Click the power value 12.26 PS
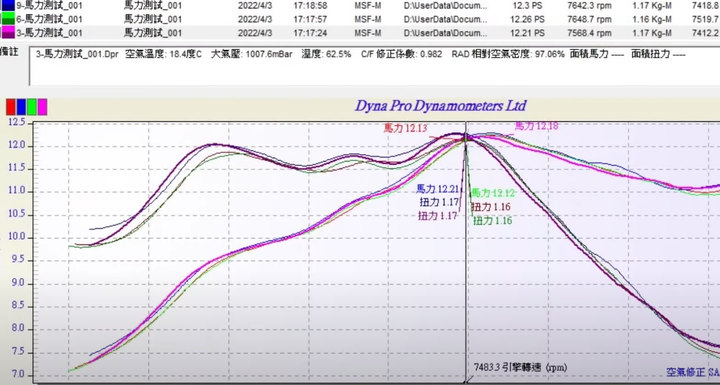The width and height of the screenshot is (720, 385). click(528, 19)
